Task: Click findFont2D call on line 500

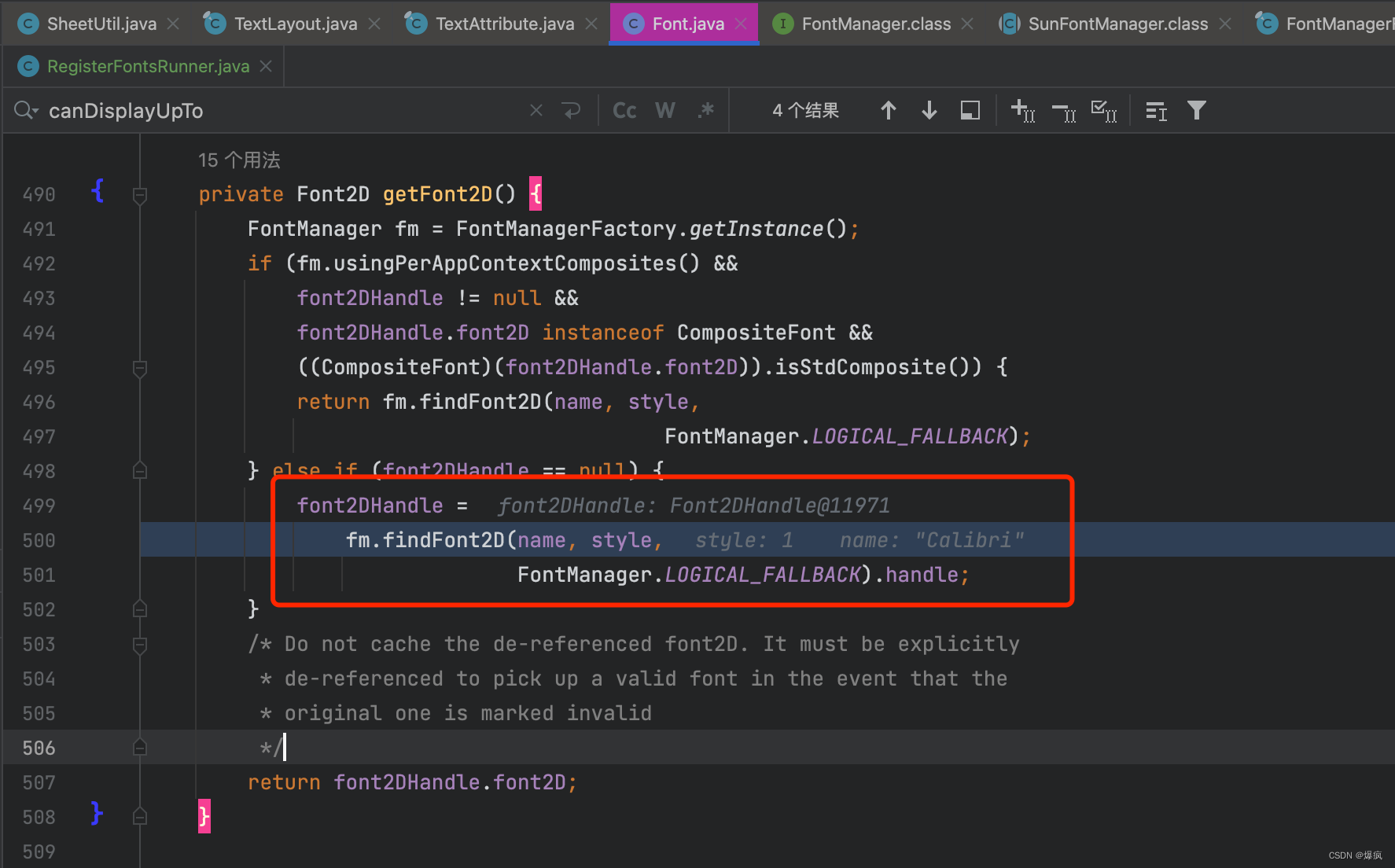Action: click(444, 540)
